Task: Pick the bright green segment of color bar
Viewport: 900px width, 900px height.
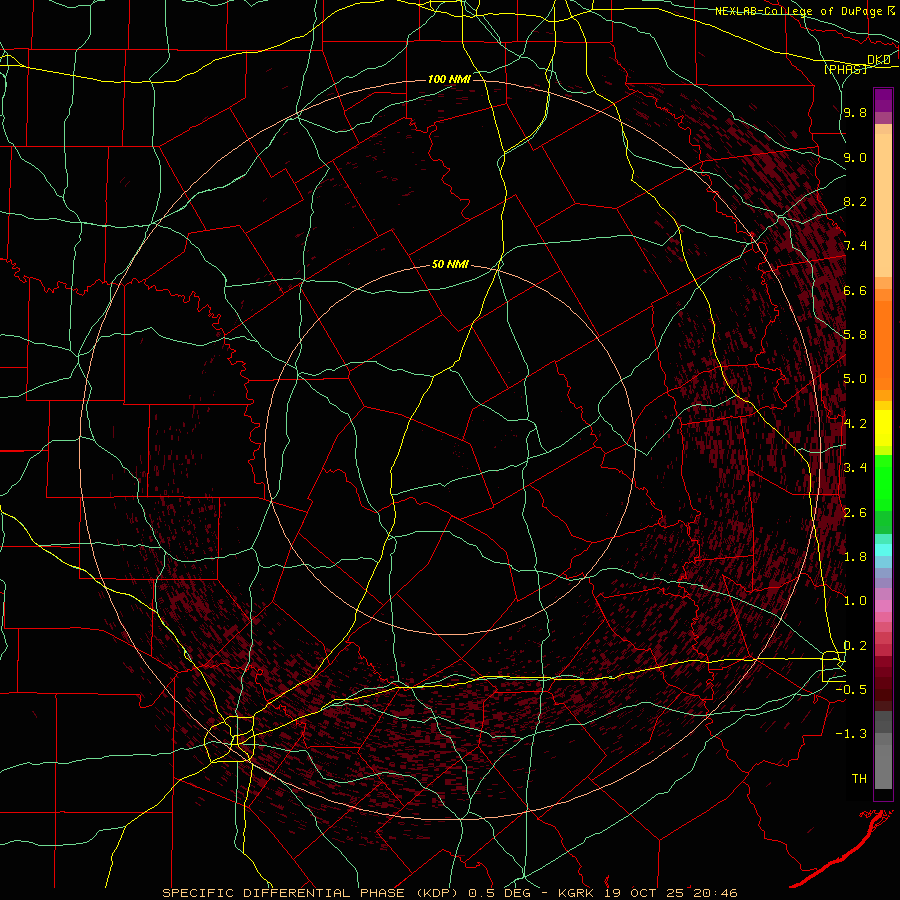Action: click(x=883, y=484)
